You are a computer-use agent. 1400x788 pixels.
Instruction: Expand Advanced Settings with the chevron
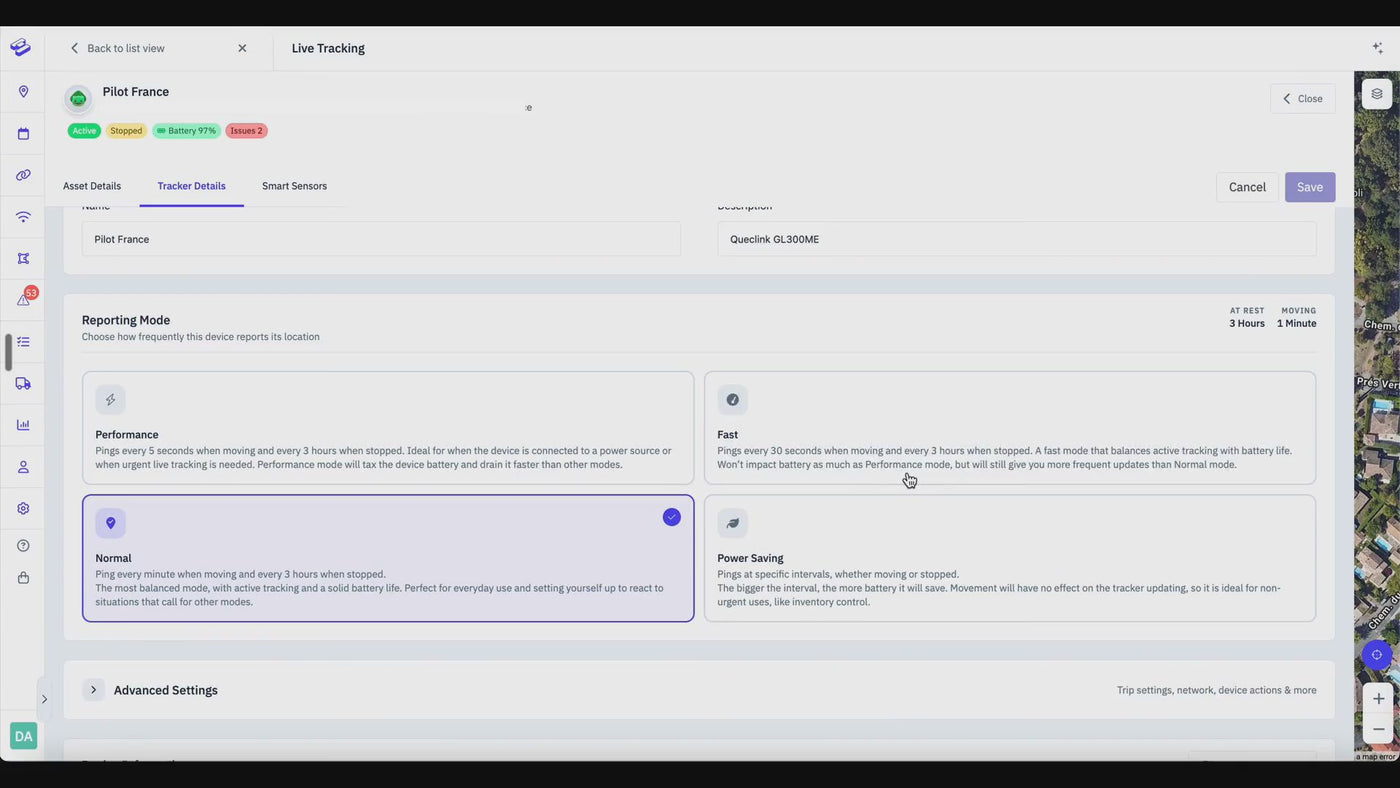tap(93, 690)
